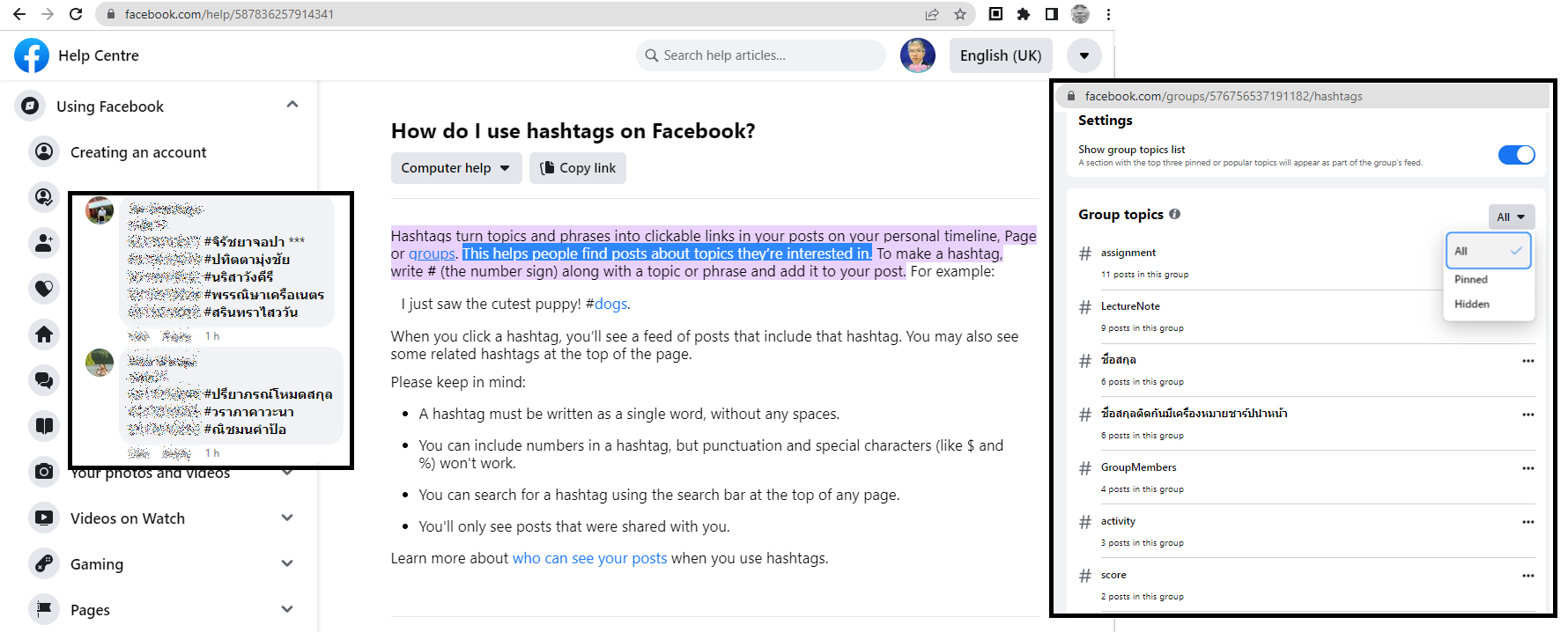This screenshot has height=632, width=1568.
Task: Click the info icon beside Group topics
Action: 1175,214
